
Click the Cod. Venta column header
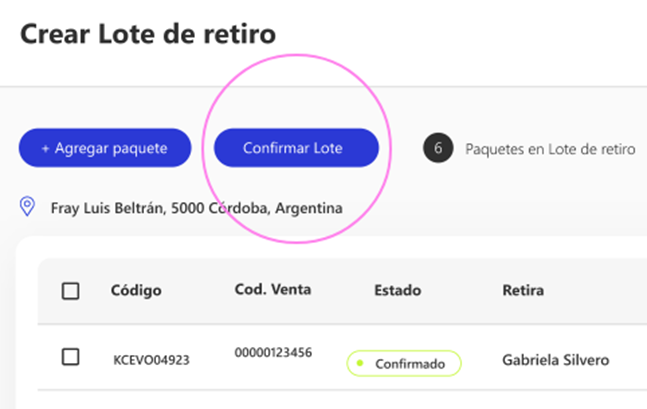click(273, 289)
